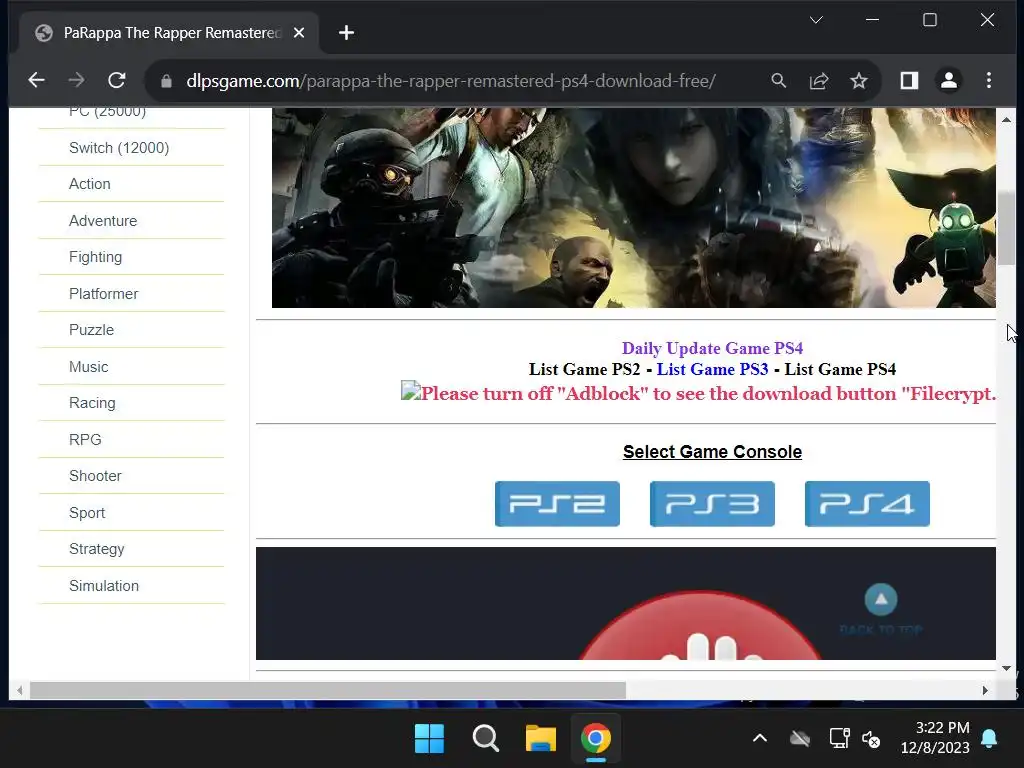Select the PaRappa The Rapper Remastered tab
1024x768 pixels.
[x=170, y=33]
